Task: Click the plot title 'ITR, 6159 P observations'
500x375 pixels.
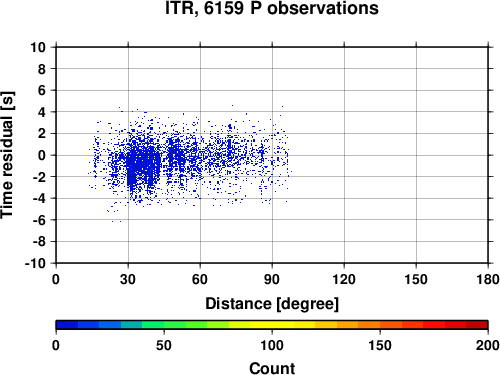Action: 272,8
